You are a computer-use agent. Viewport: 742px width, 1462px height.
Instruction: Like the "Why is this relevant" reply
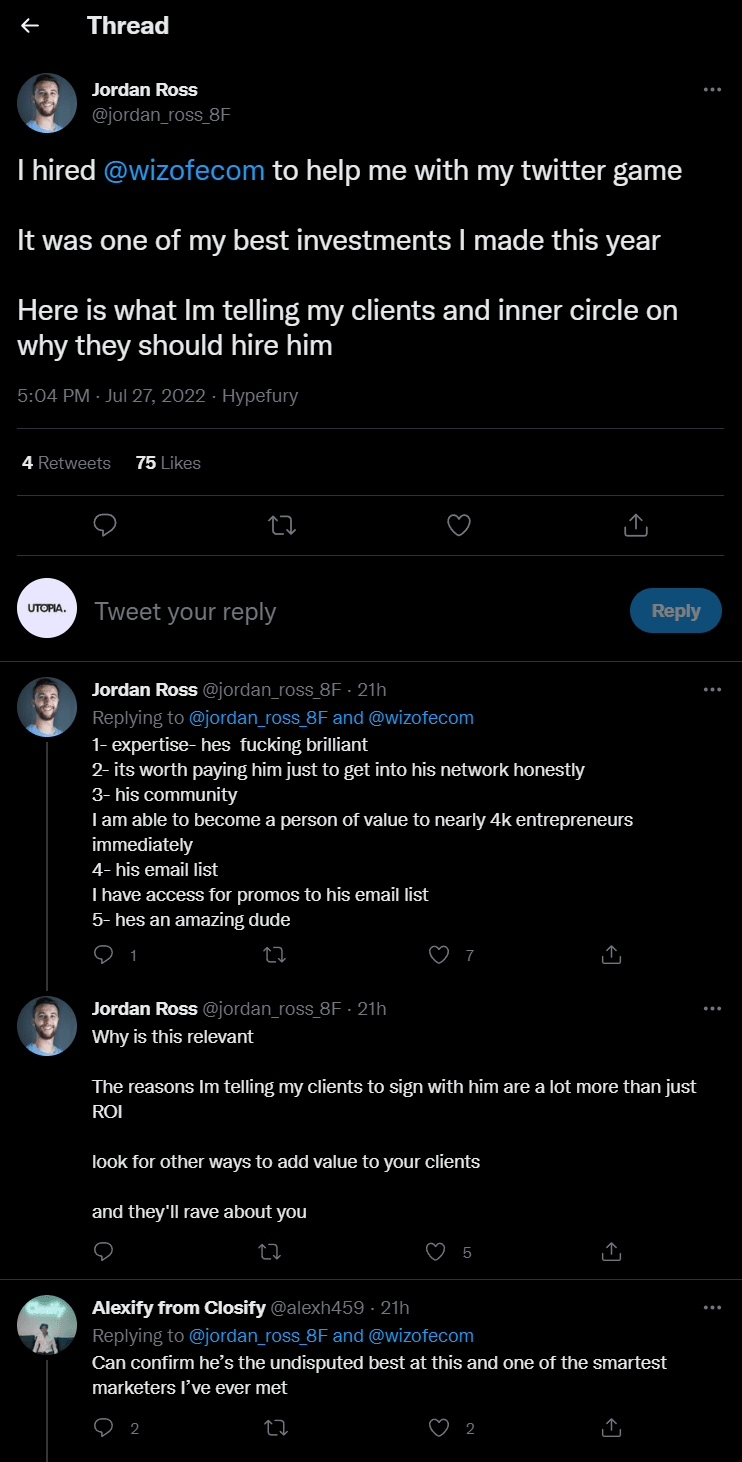tap(435, 1251)
